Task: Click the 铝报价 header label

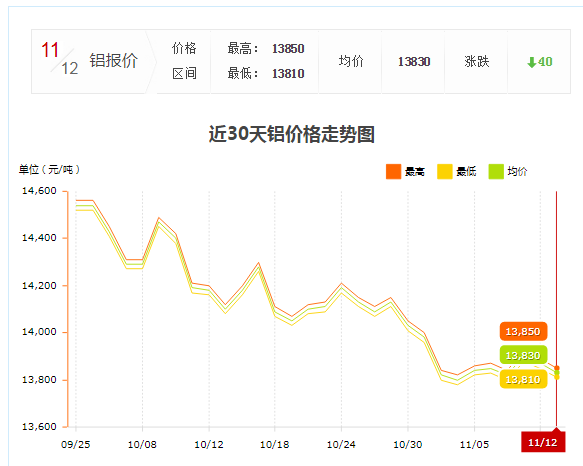Action: pos(113,60)
